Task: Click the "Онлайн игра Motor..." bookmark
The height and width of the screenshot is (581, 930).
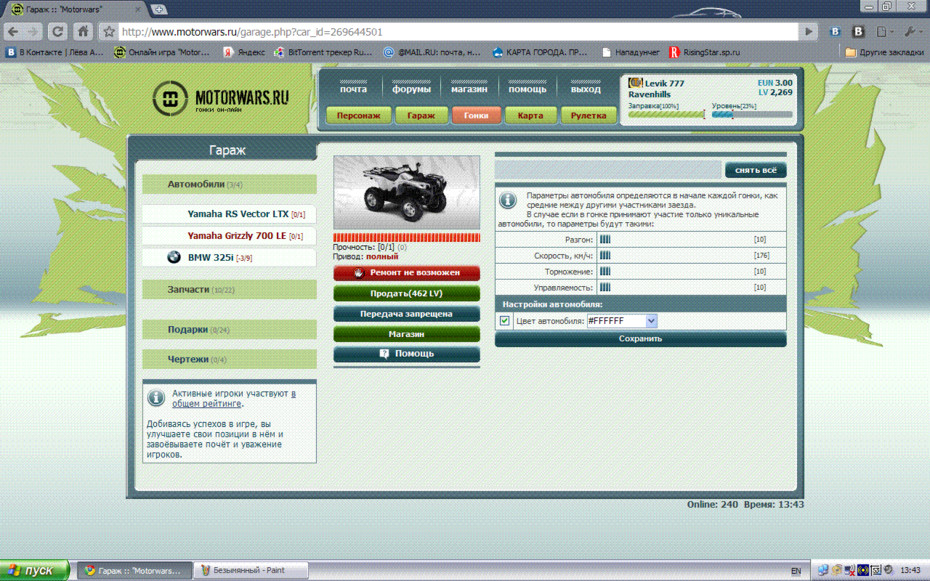Action: pos(162,52)
